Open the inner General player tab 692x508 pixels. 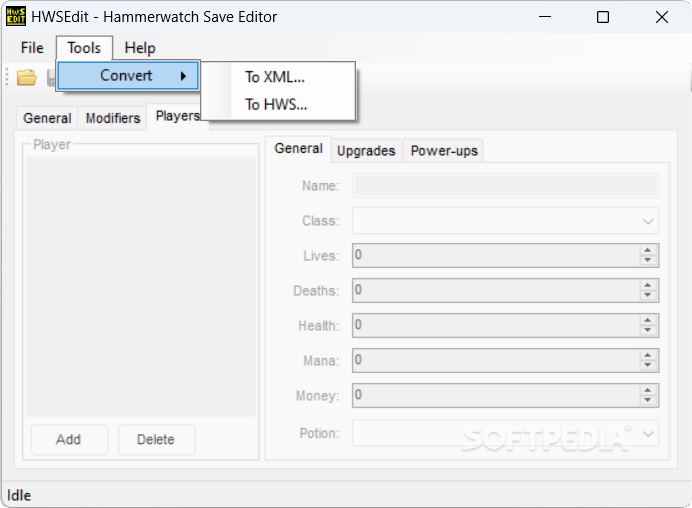tap(299, 148)
